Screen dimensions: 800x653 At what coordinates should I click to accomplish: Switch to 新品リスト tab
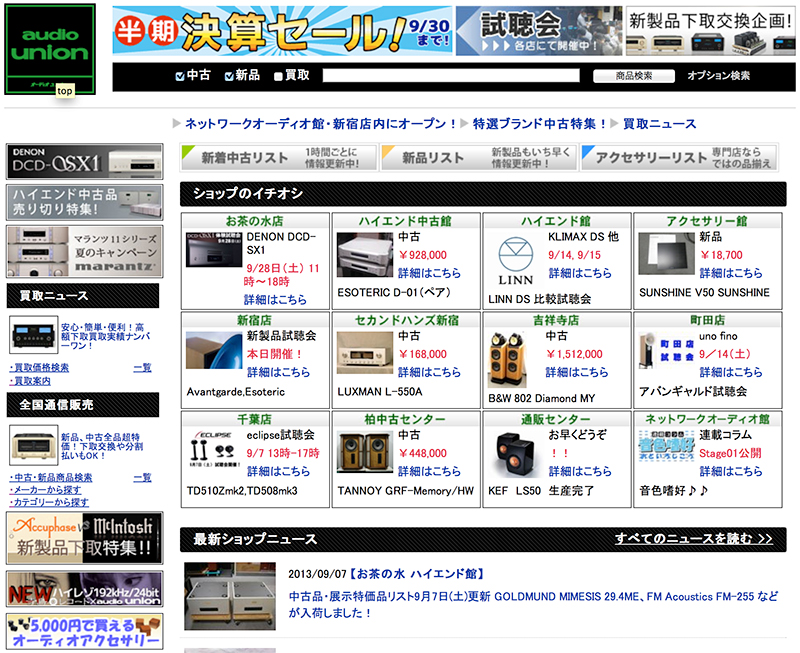(x=479, y=157)
